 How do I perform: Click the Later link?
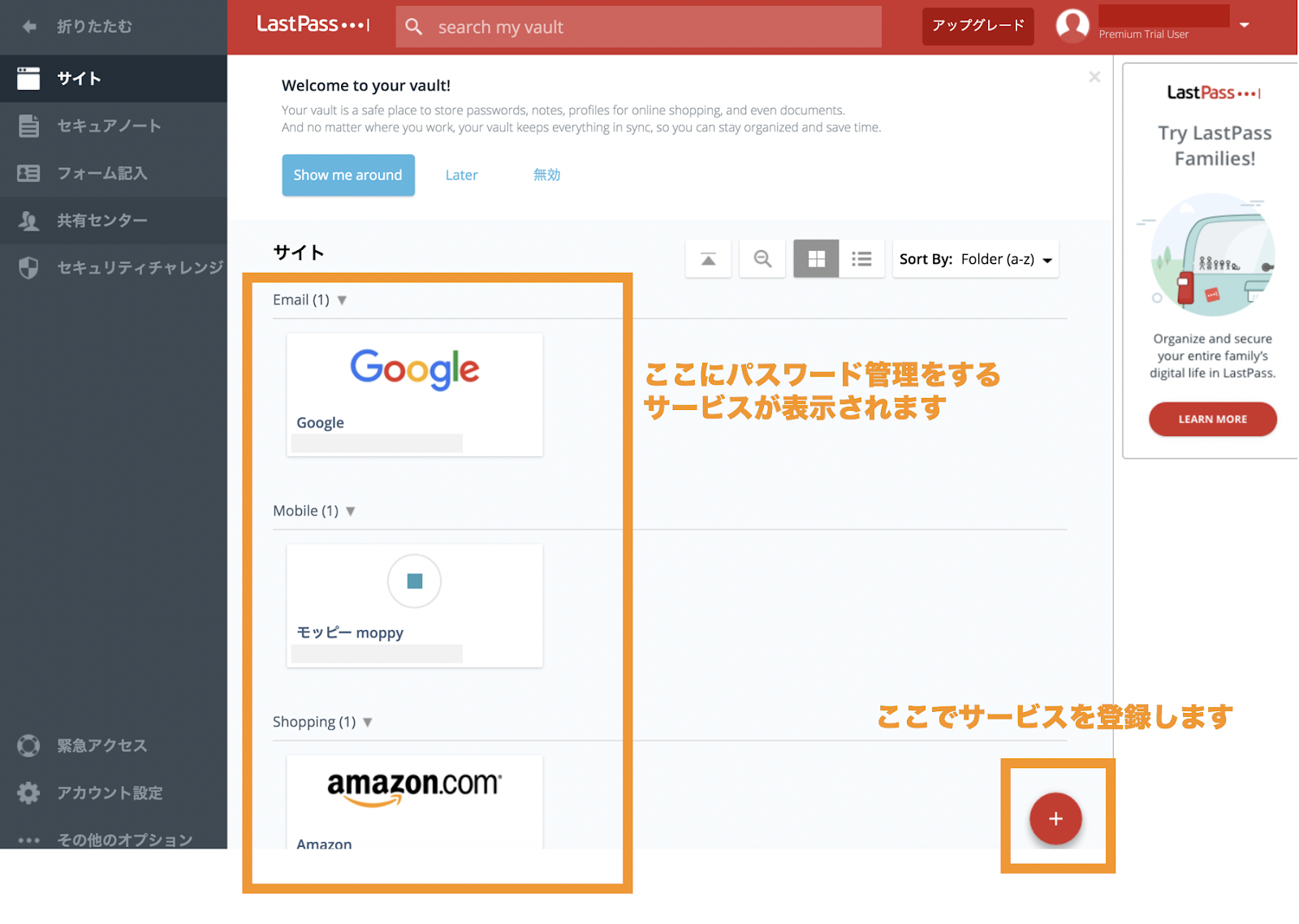point(461,175)
